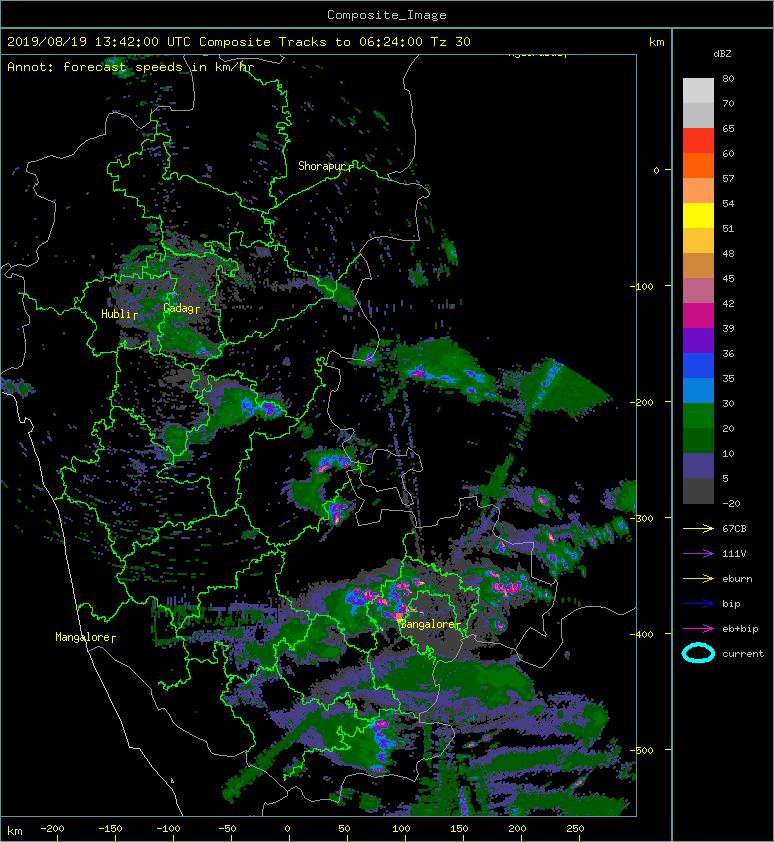Pick the red 65 dBZ swatch

coord(698,141)
